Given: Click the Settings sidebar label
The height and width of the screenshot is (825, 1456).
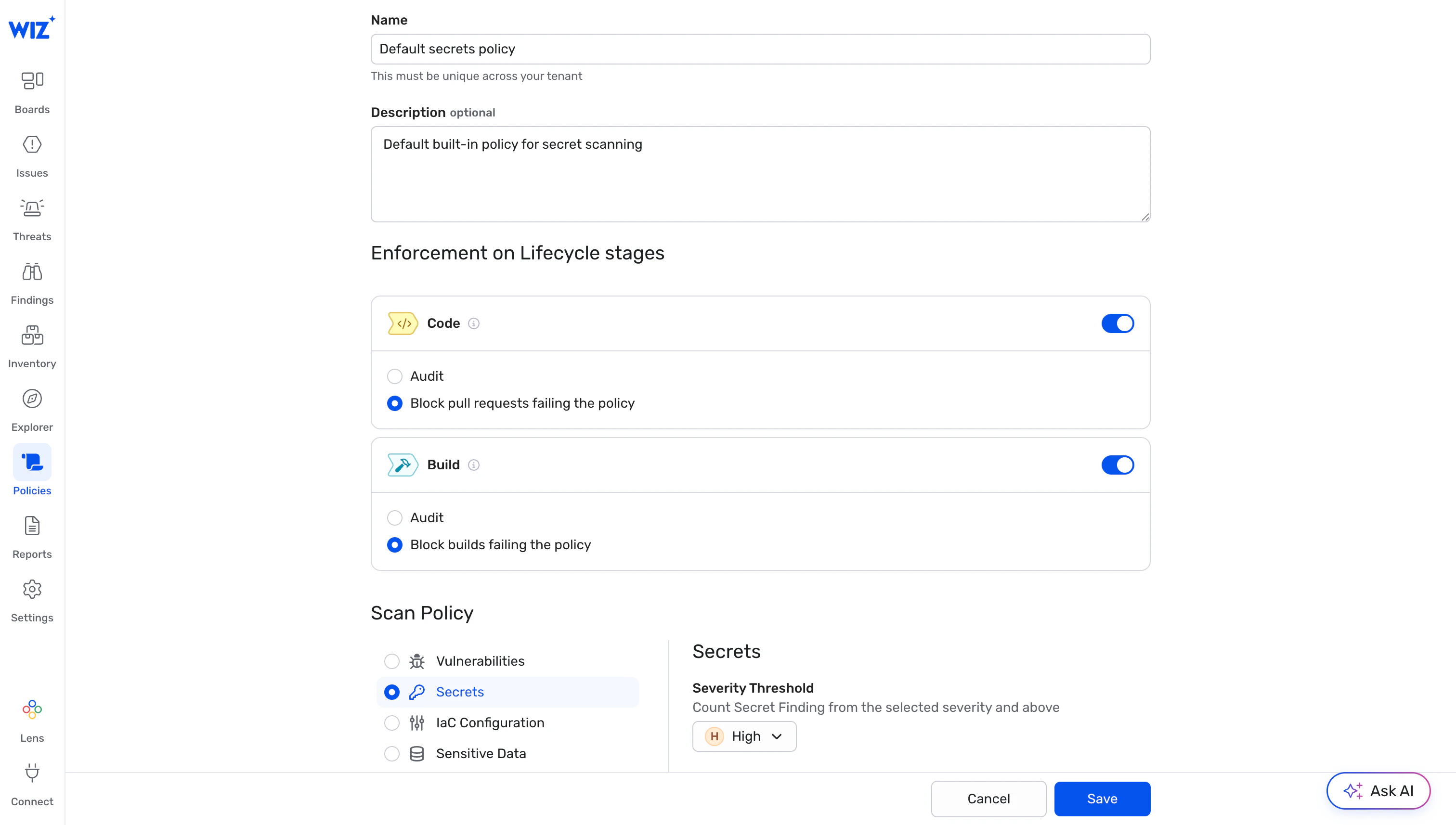Looking at the screenshot, I should click(32, 618).
